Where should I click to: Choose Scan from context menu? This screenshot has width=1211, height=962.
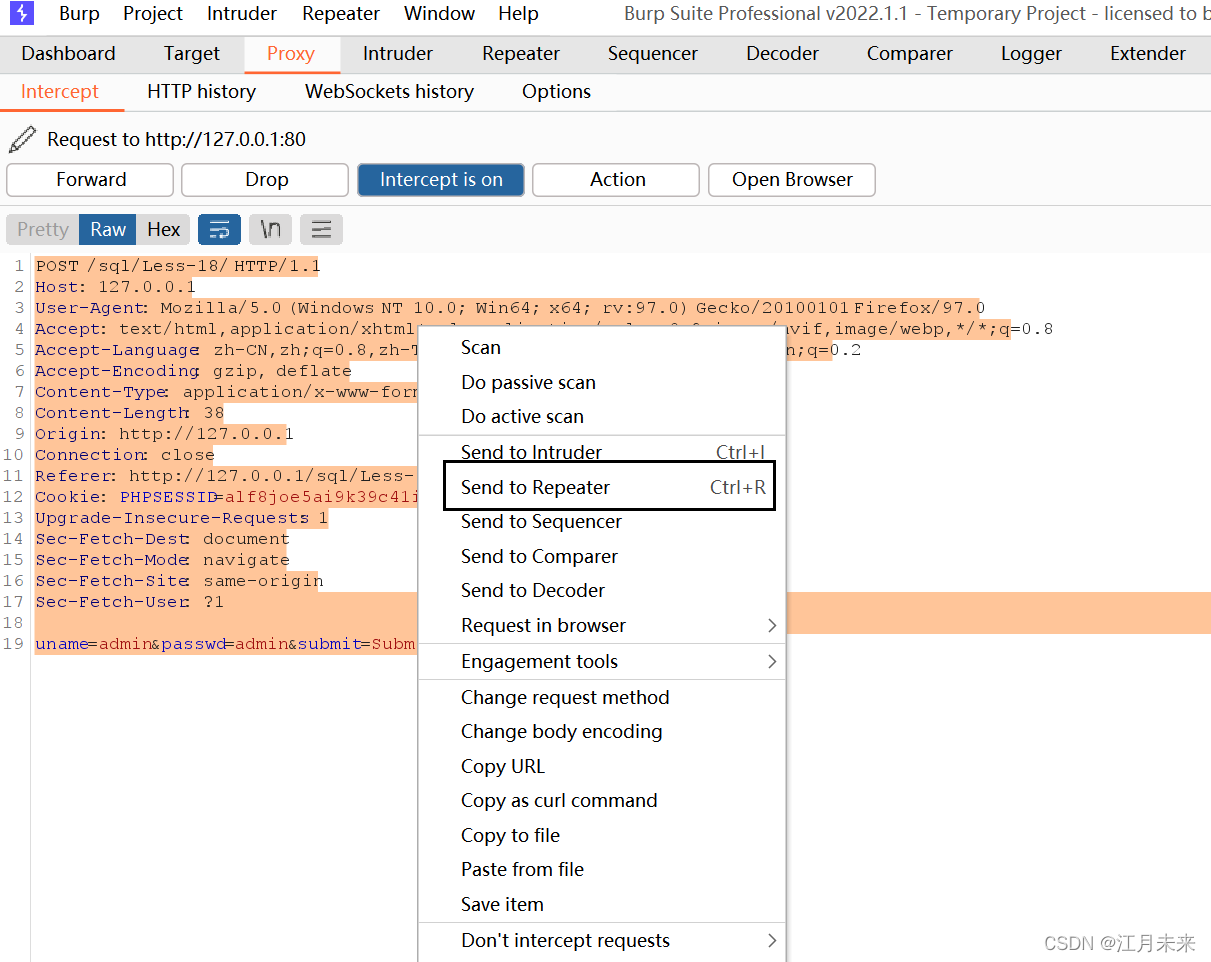pyautogui.click(x=602, y=347)
